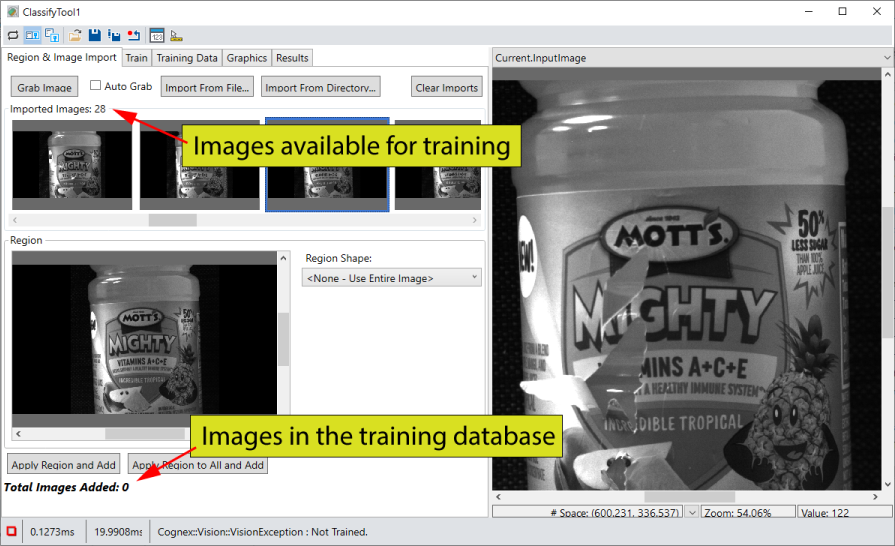Click the Not Trained exception message
The height and width of the screenshot is (546, 895).
pos(263,532)
